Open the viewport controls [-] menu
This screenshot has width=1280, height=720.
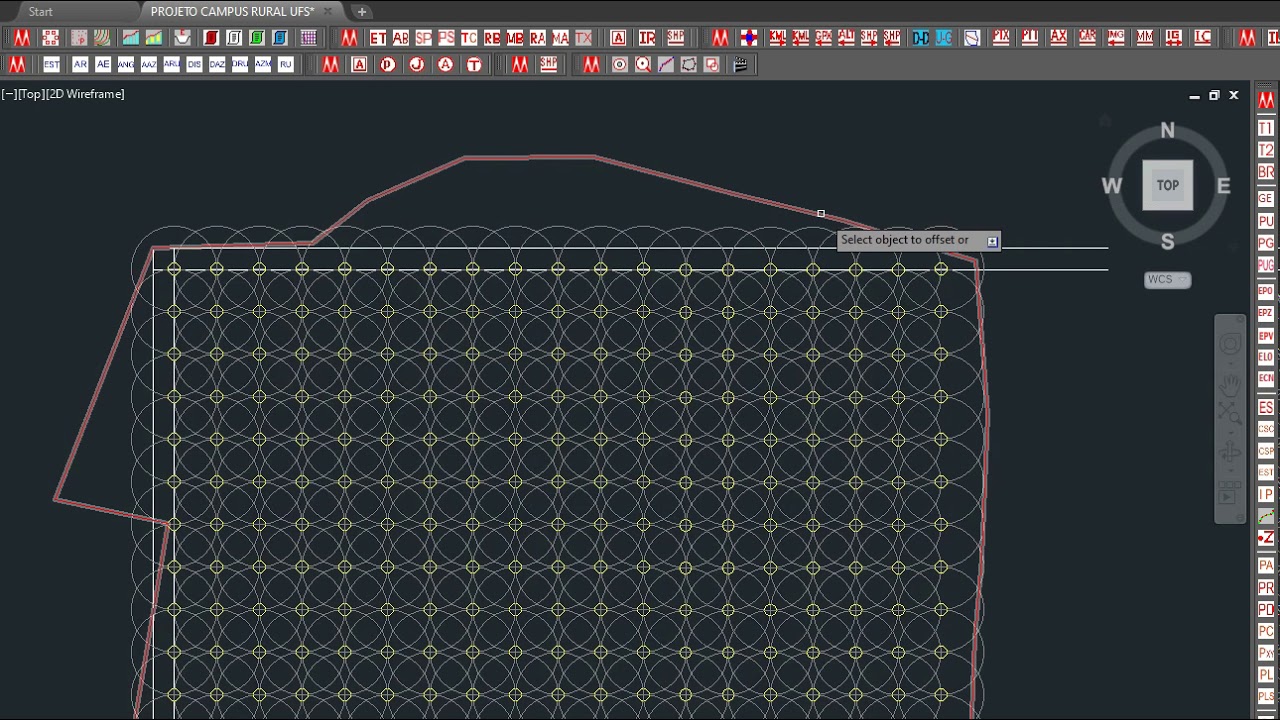(8, 94)
